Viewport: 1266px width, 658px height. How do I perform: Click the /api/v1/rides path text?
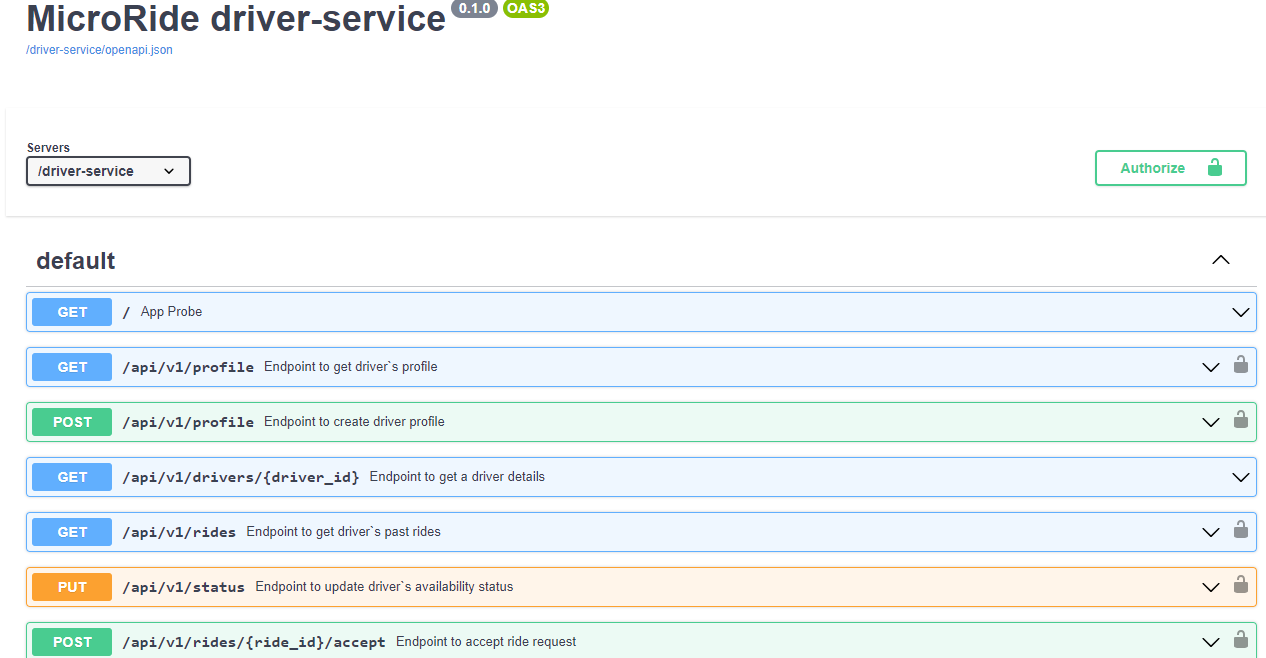point(179,532)
